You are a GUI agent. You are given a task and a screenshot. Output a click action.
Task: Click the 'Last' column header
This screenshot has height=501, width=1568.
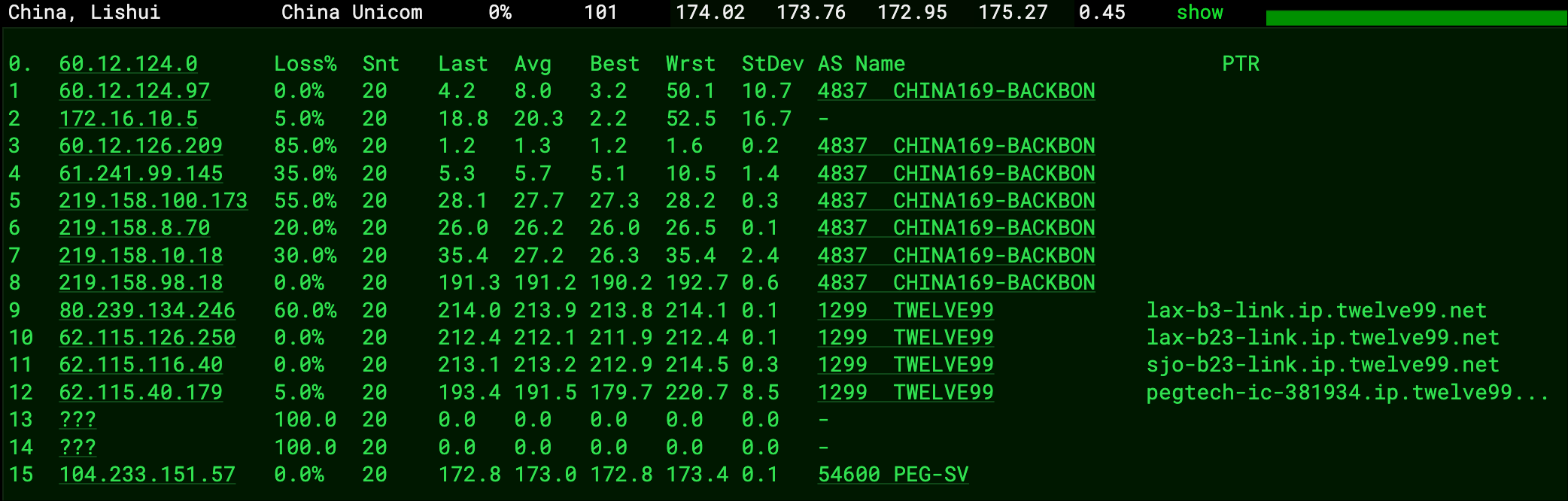tap(463, 64)
